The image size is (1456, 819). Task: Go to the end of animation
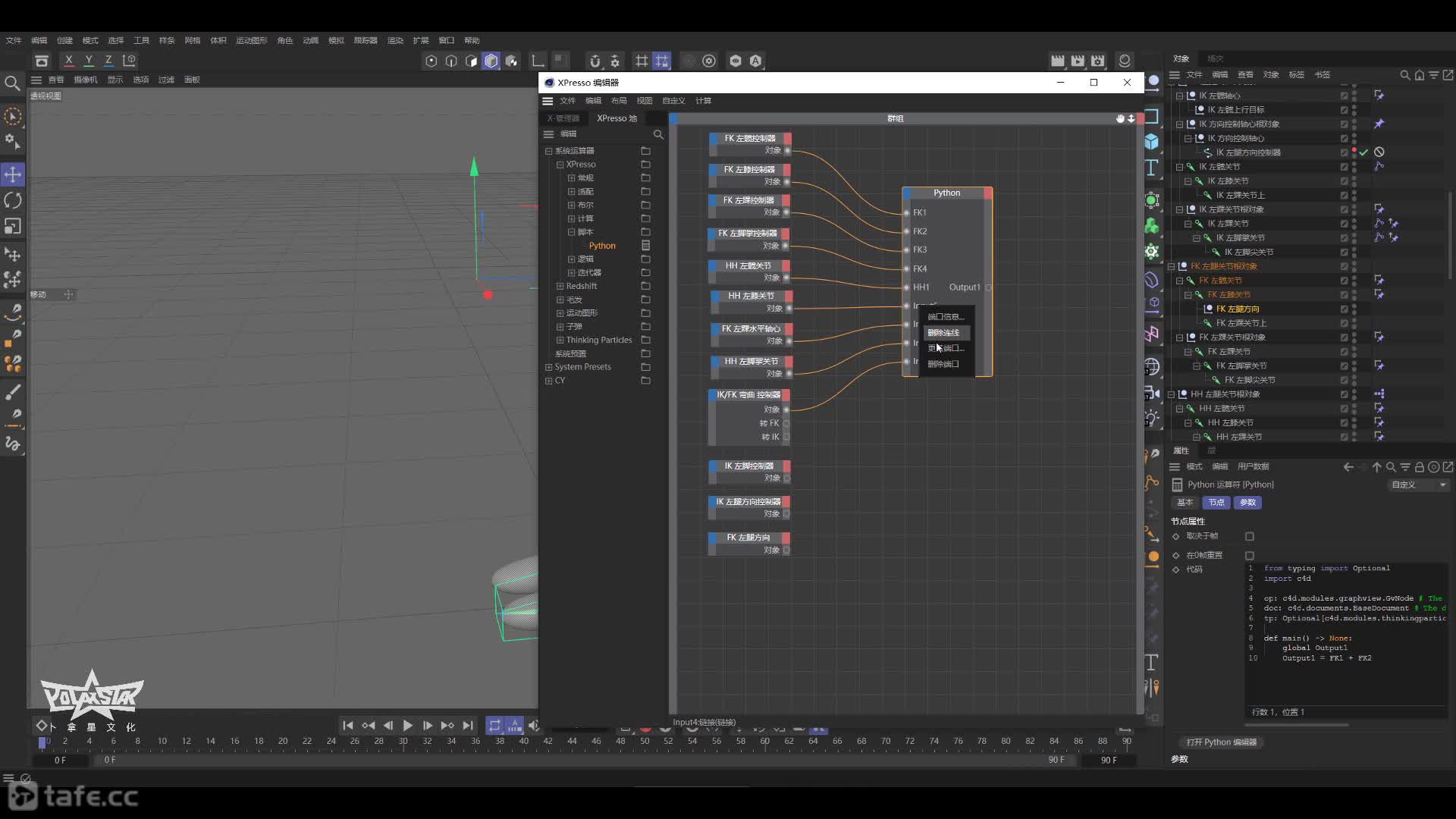click(468, 726)
